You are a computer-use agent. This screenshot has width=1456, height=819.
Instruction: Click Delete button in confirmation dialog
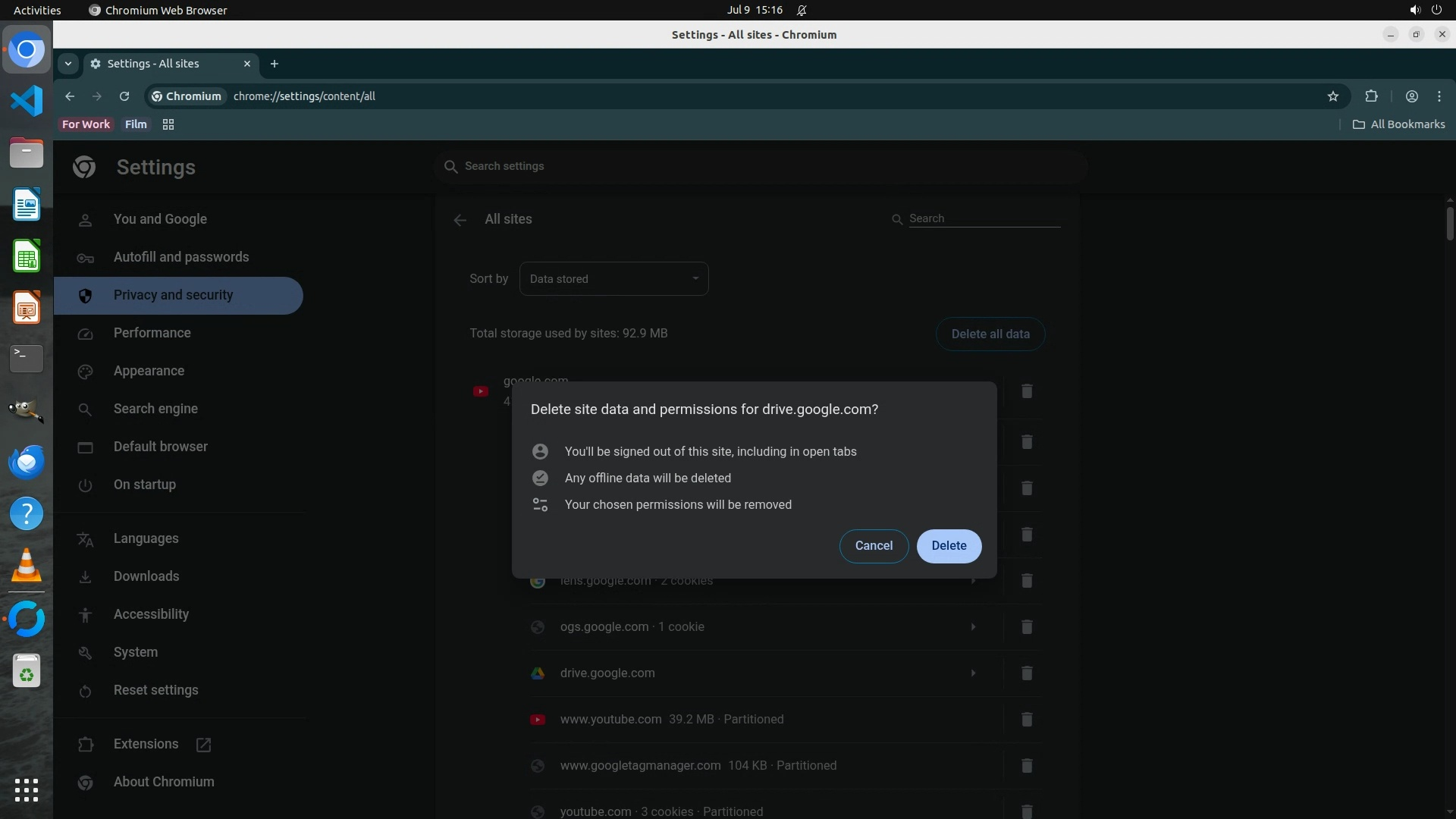pyautogui.click(x=948, y=546)
